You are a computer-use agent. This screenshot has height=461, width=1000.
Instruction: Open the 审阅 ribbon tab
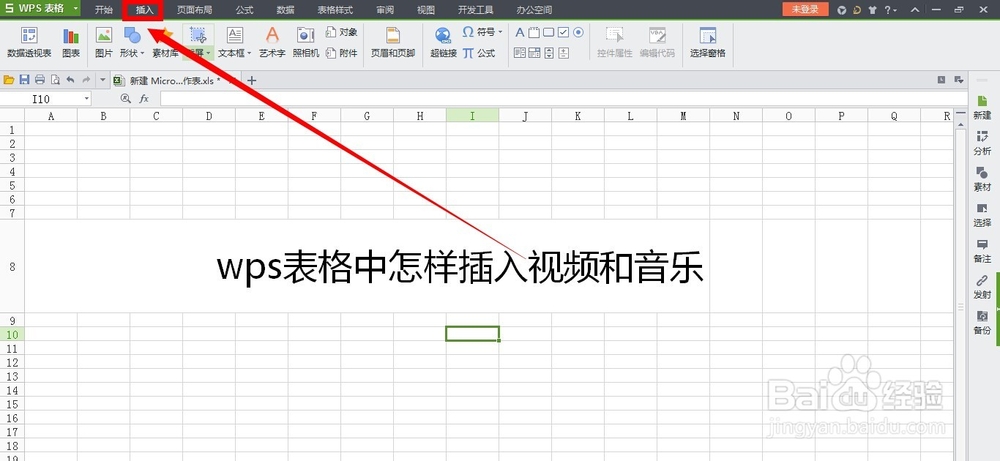tap(385, 10)
